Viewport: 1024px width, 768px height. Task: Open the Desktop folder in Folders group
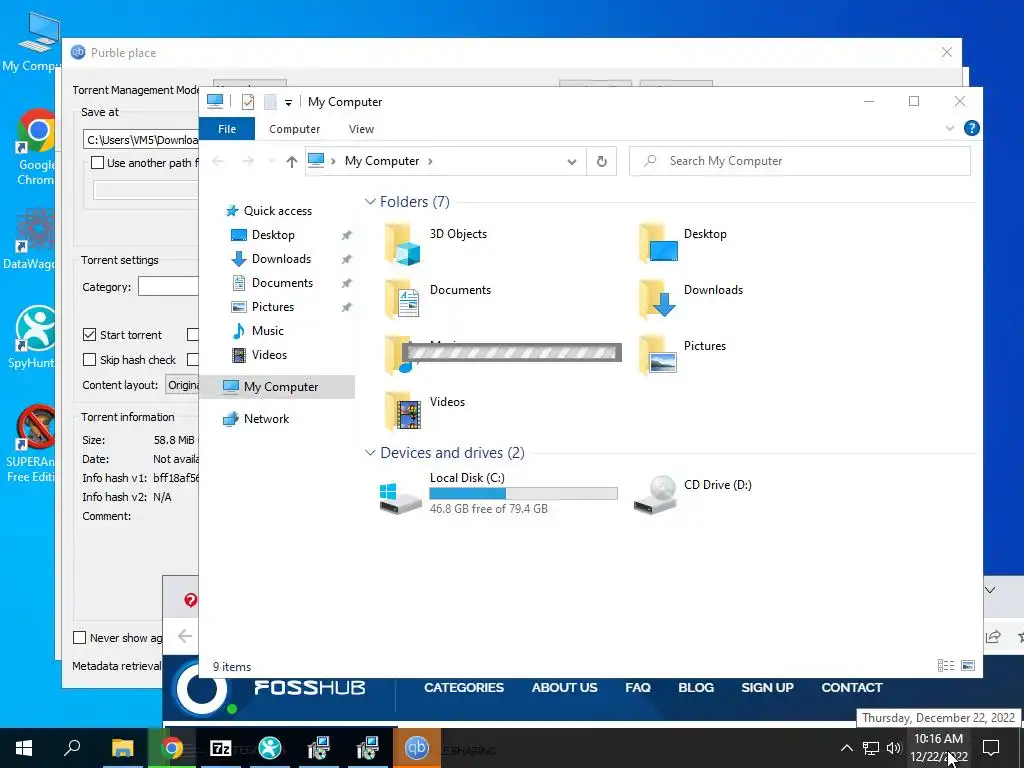(684, 244)
